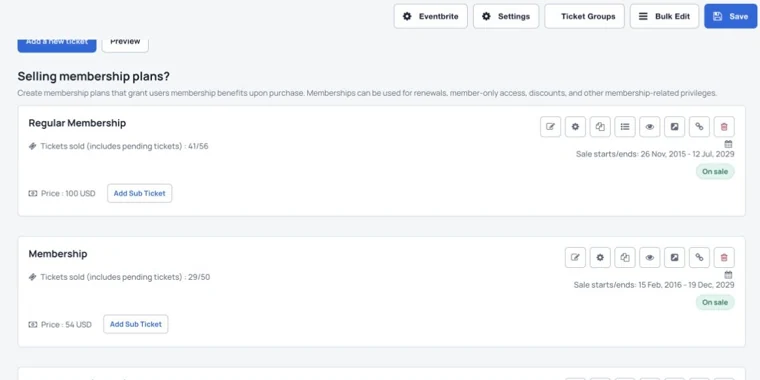Click the 'Selling membership plans?' heading
760x380 pixels.
pos(94,77)
